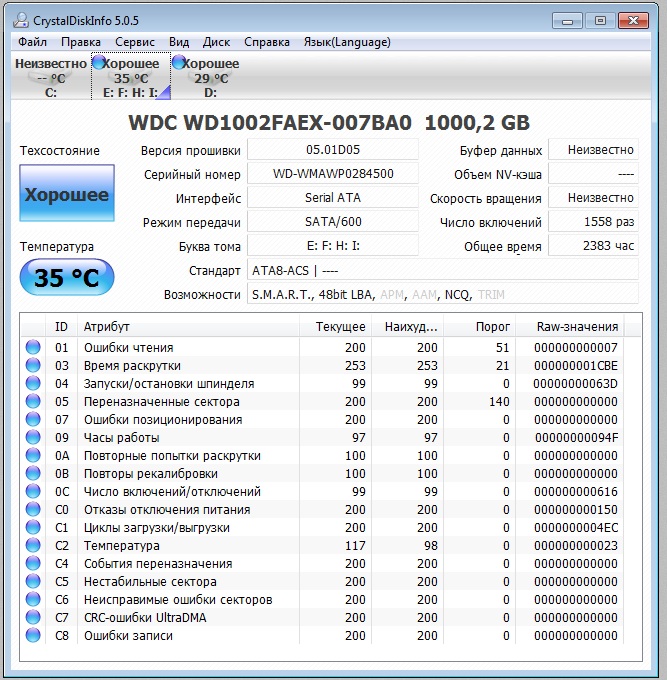The image size is (667, 680).
Task: Click the Атрибут column header
Action: tap(106, 327)
